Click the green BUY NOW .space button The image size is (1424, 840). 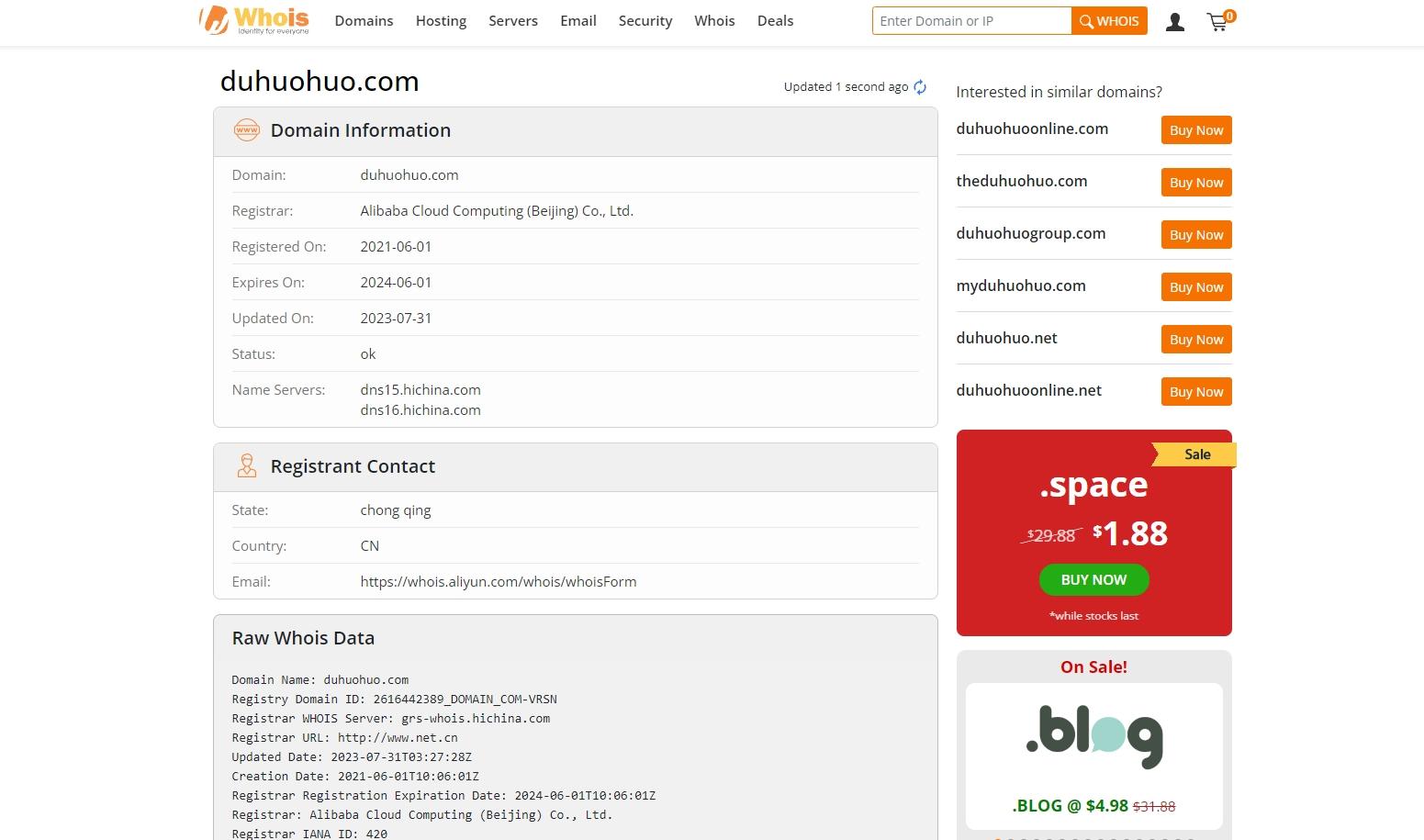click(1093, 580)
